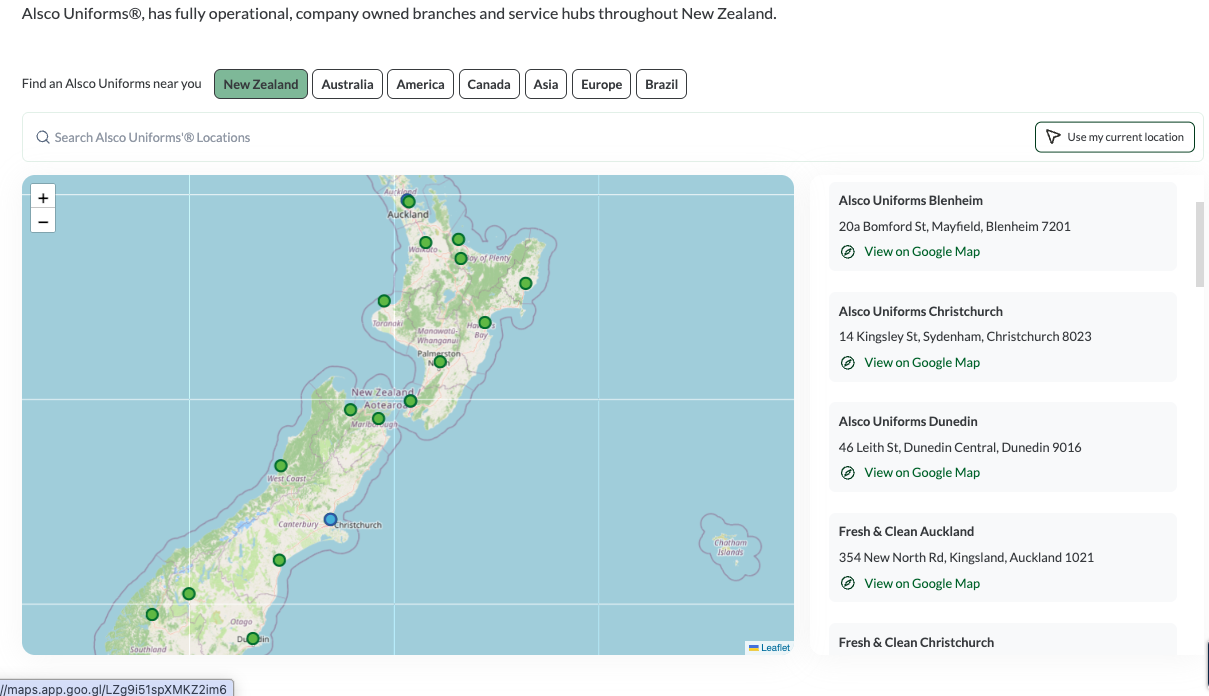Select the marker left of Aotearoa label
Viewport: 1209px width, 696px height.
tap(350, 409)
